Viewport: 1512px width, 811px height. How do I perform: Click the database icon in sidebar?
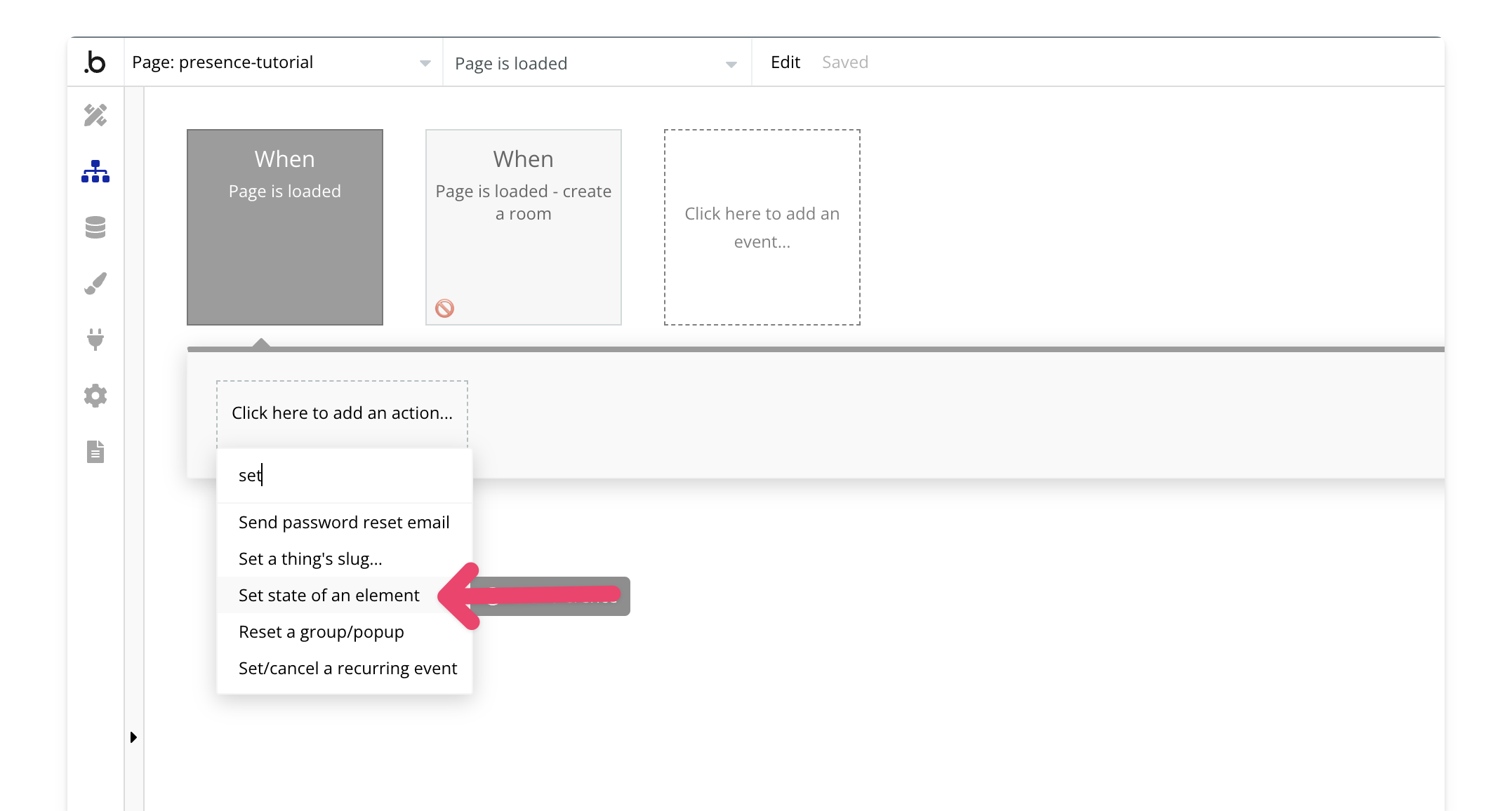(x=98, y=228)
